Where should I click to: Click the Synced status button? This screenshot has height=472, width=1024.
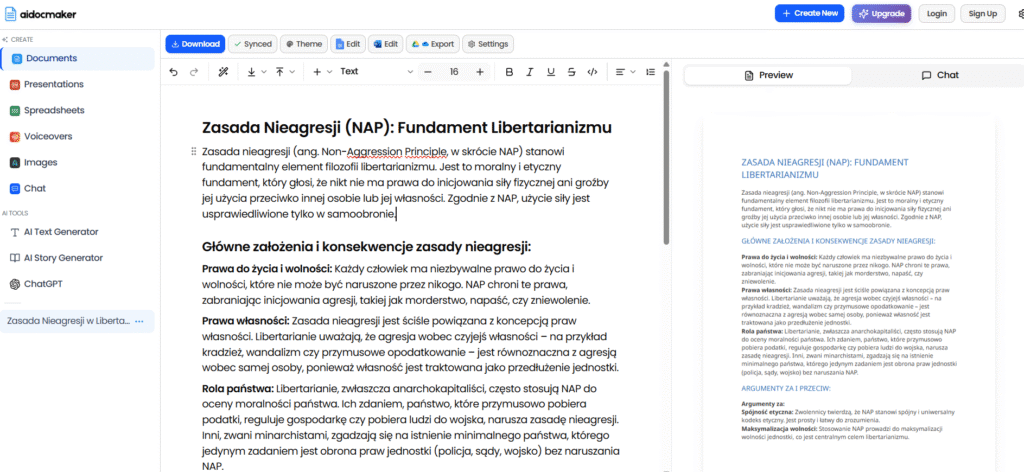[253, 44]
